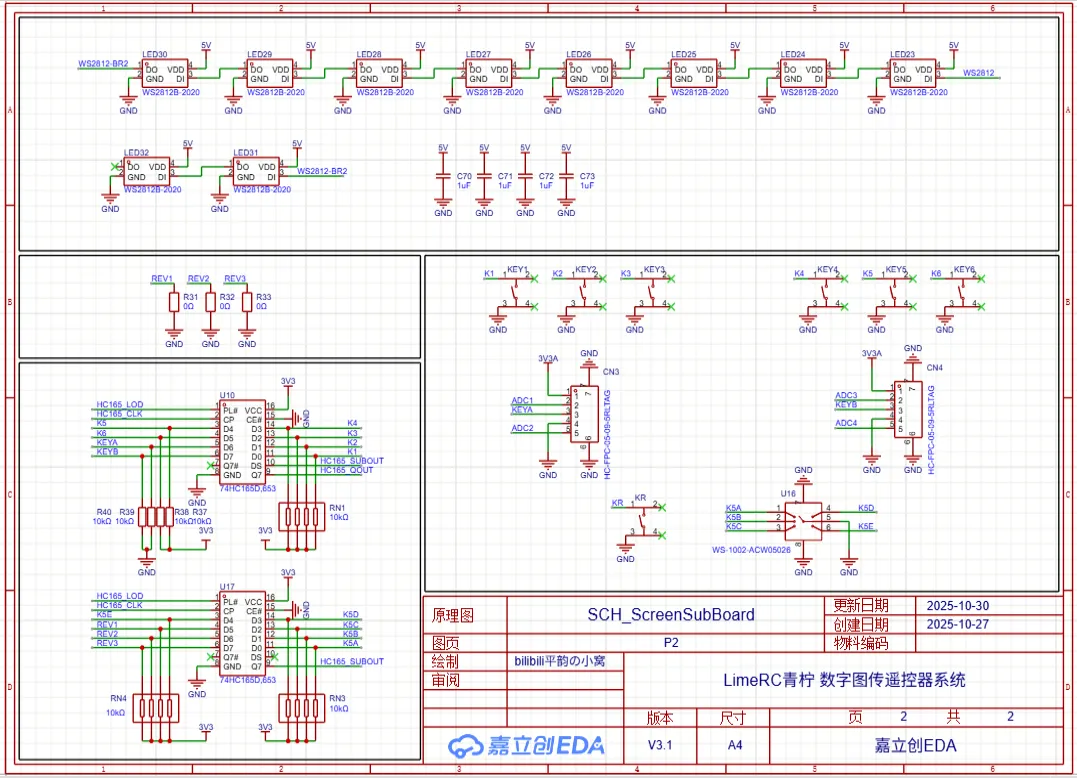Click the SCH_ScreenSubBoard title text
The width and height of the screenshot is (1077, 778).
coord(670,614)
